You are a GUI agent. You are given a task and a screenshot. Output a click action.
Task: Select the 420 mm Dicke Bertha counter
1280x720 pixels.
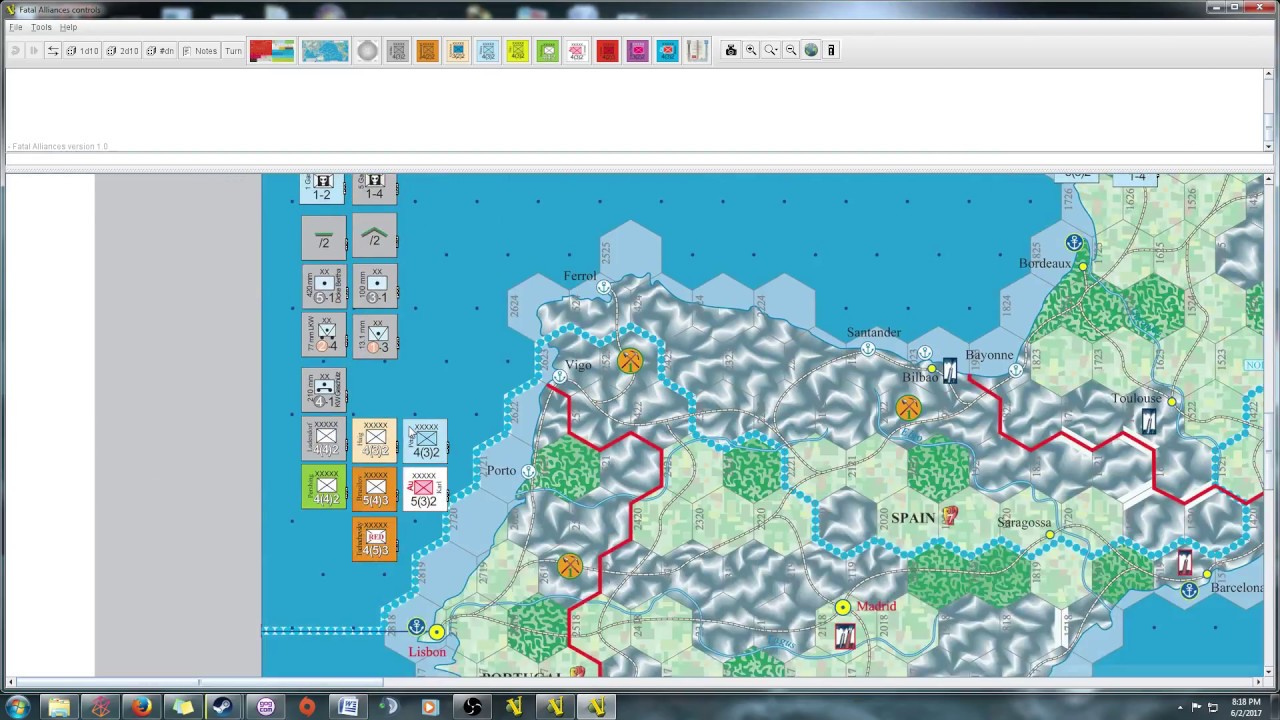click(x=324, y=285)
